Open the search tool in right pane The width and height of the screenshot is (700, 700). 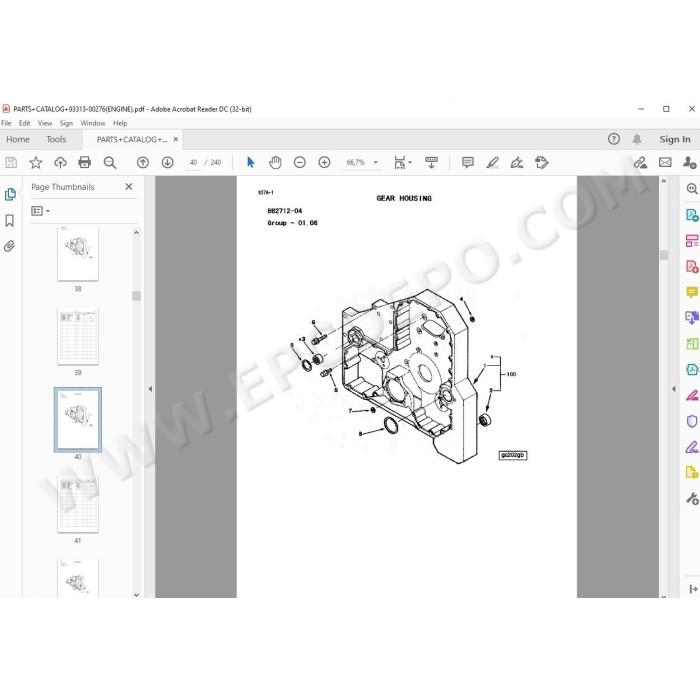[x=692, y=189]
